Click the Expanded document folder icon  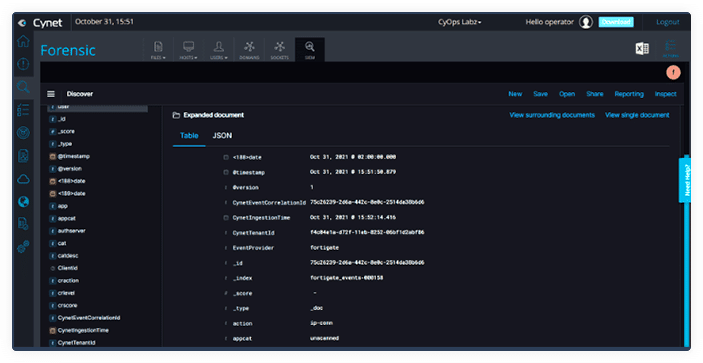point(176,116)
